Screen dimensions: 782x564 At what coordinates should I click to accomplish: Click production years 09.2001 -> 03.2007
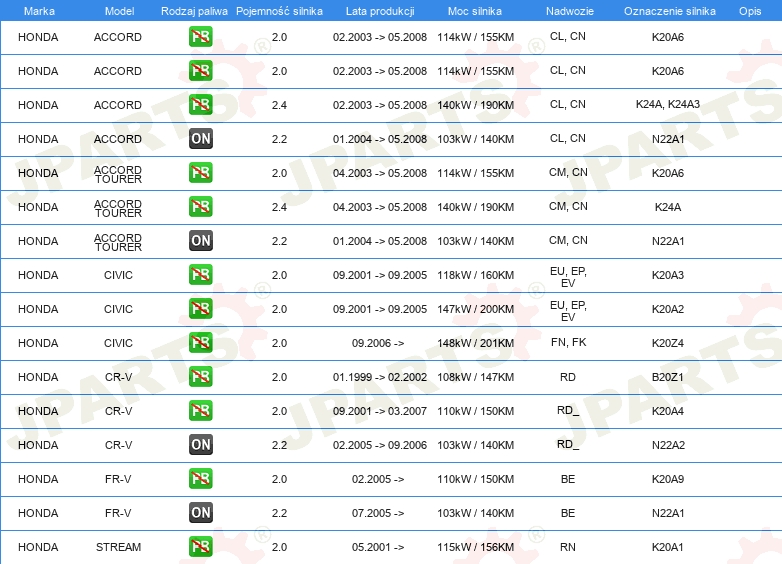(x=380, y=411)
